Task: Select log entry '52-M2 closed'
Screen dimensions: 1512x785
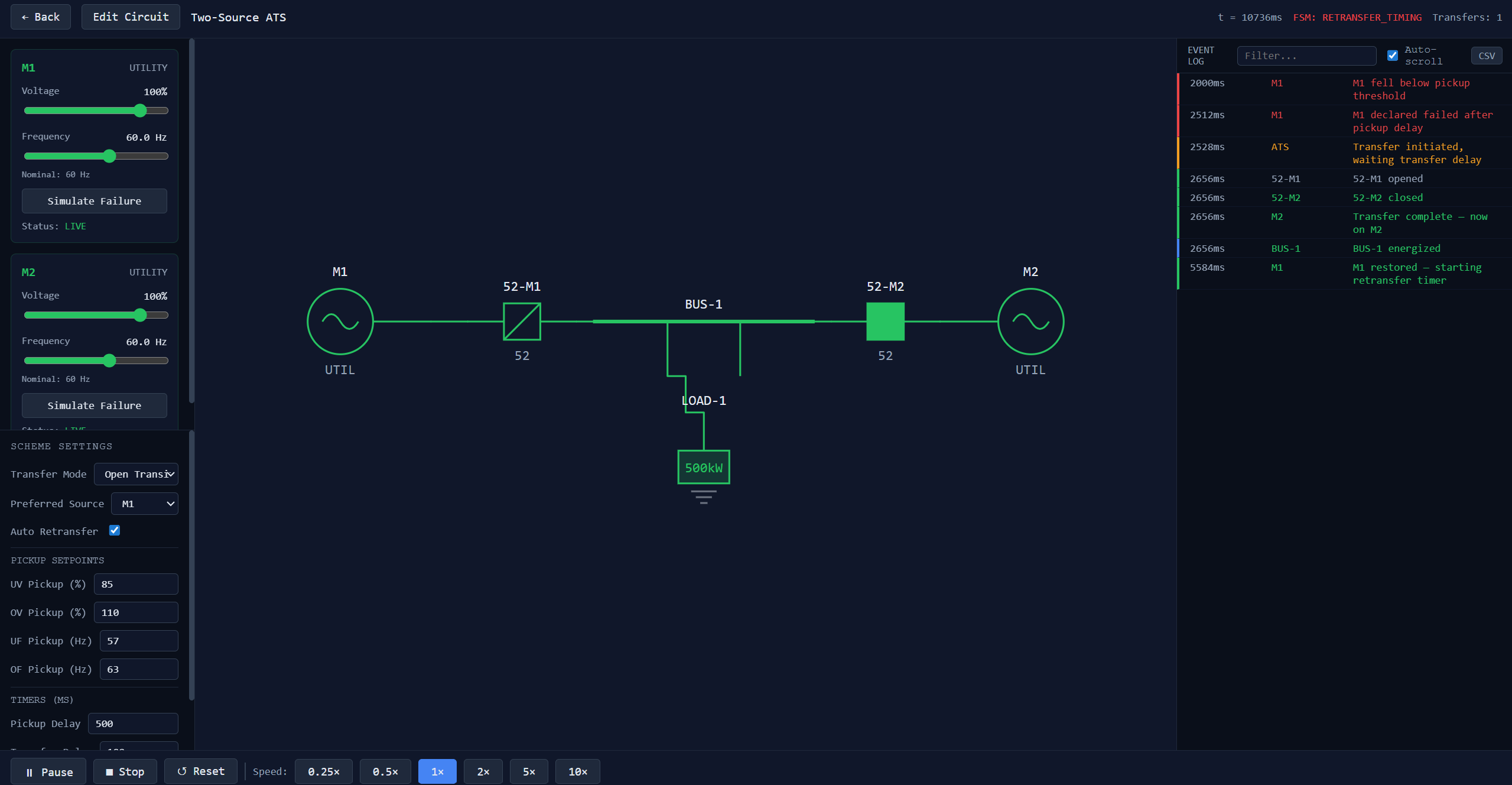Action: pyautogui.click(x=1345, y=197)
